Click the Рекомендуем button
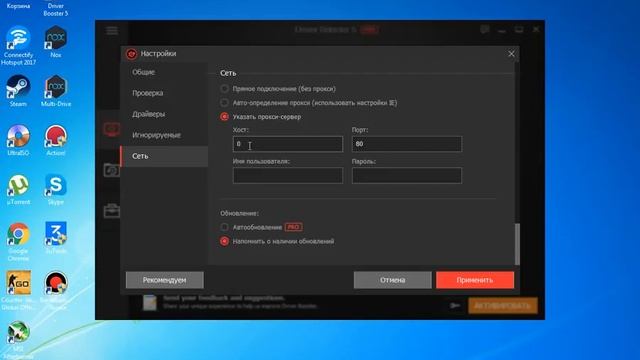The image size is (640, 360). 164,280
